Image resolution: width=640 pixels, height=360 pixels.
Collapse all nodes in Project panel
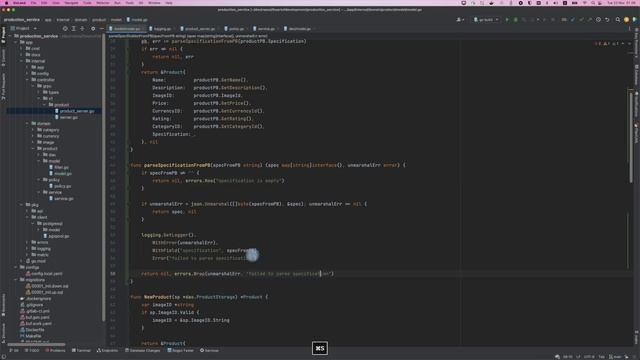click(82, 29)
